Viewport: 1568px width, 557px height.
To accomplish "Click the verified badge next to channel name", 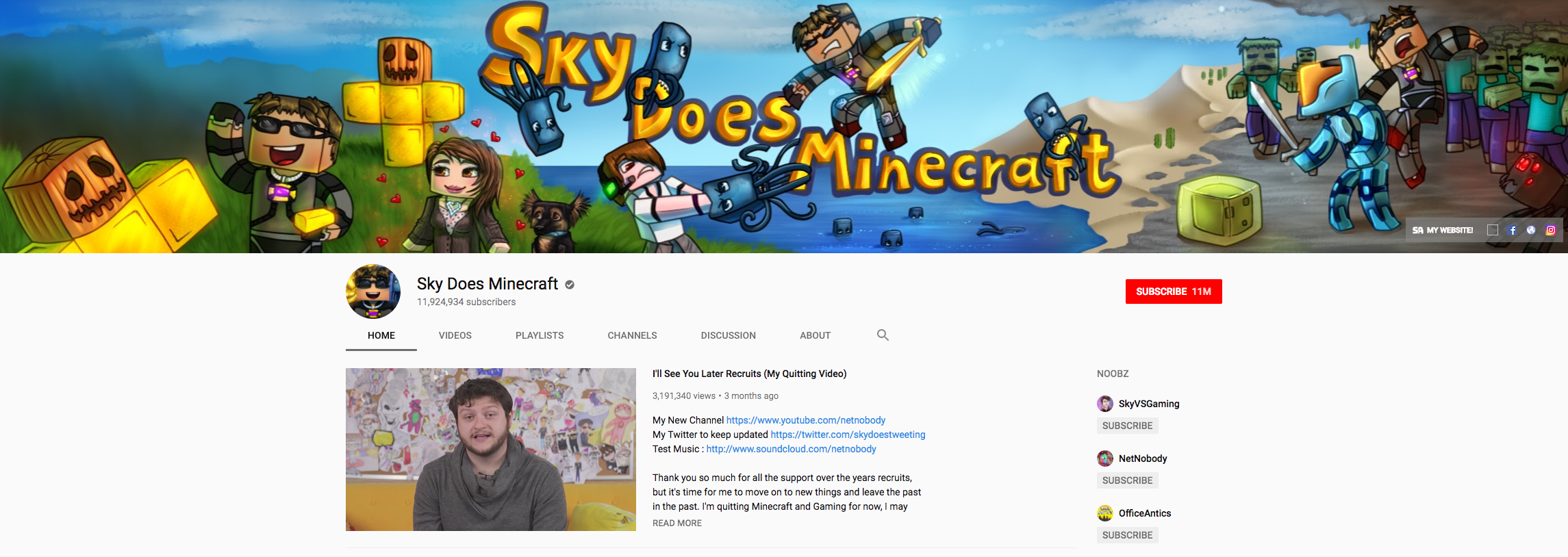I will 570,285.
